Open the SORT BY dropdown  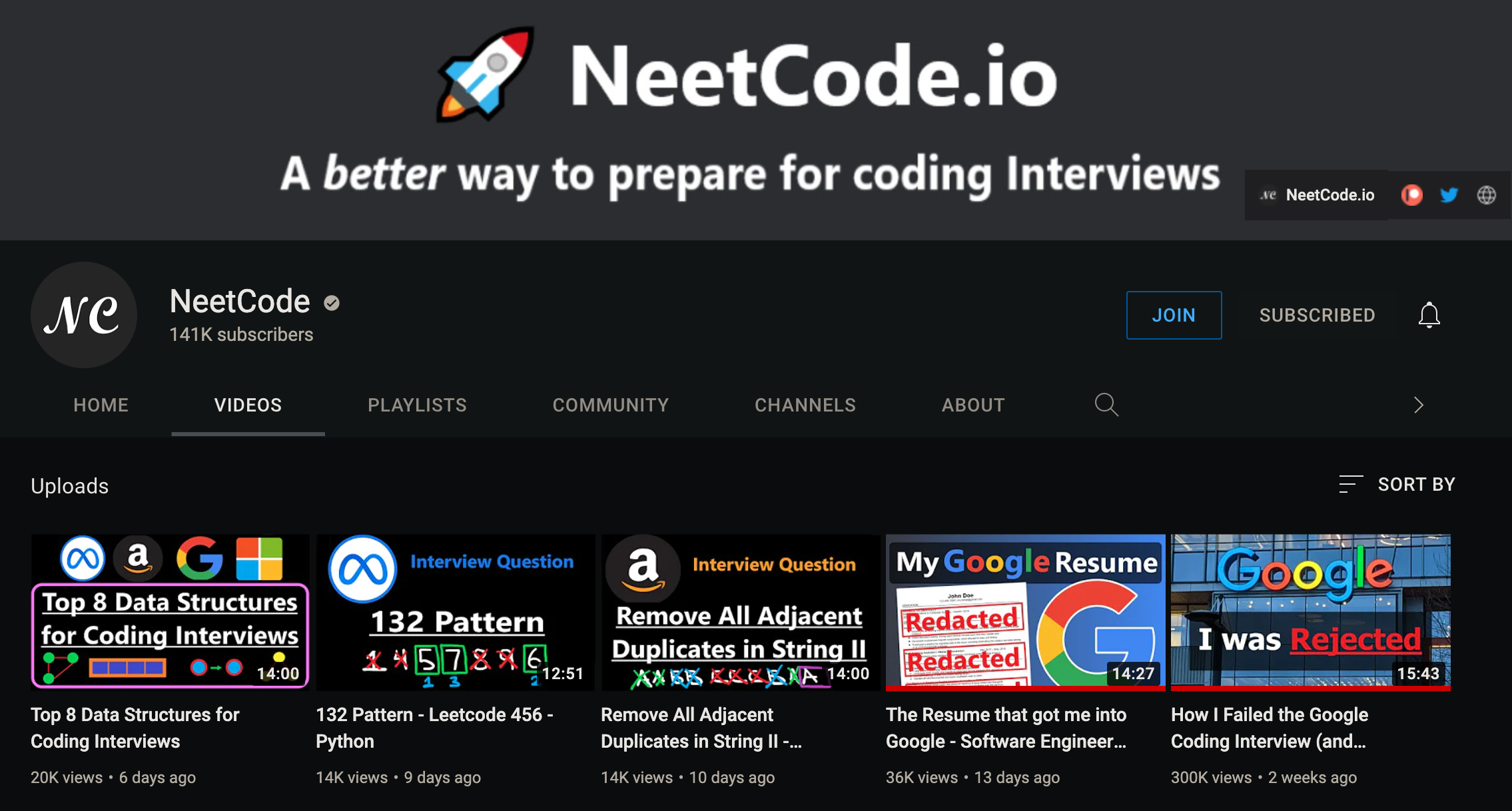click(1397, 484)
